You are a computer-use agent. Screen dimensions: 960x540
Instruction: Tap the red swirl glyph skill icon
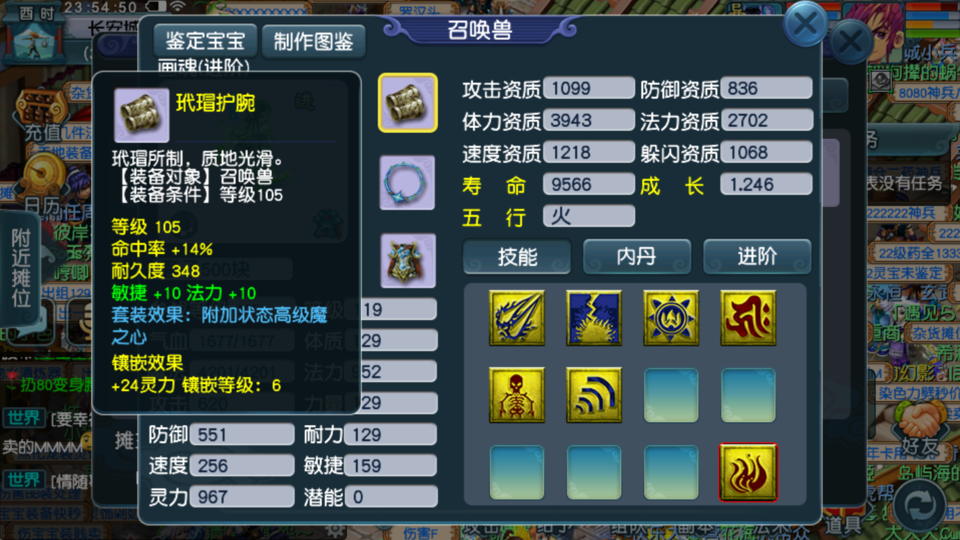[x=748, y=318]
